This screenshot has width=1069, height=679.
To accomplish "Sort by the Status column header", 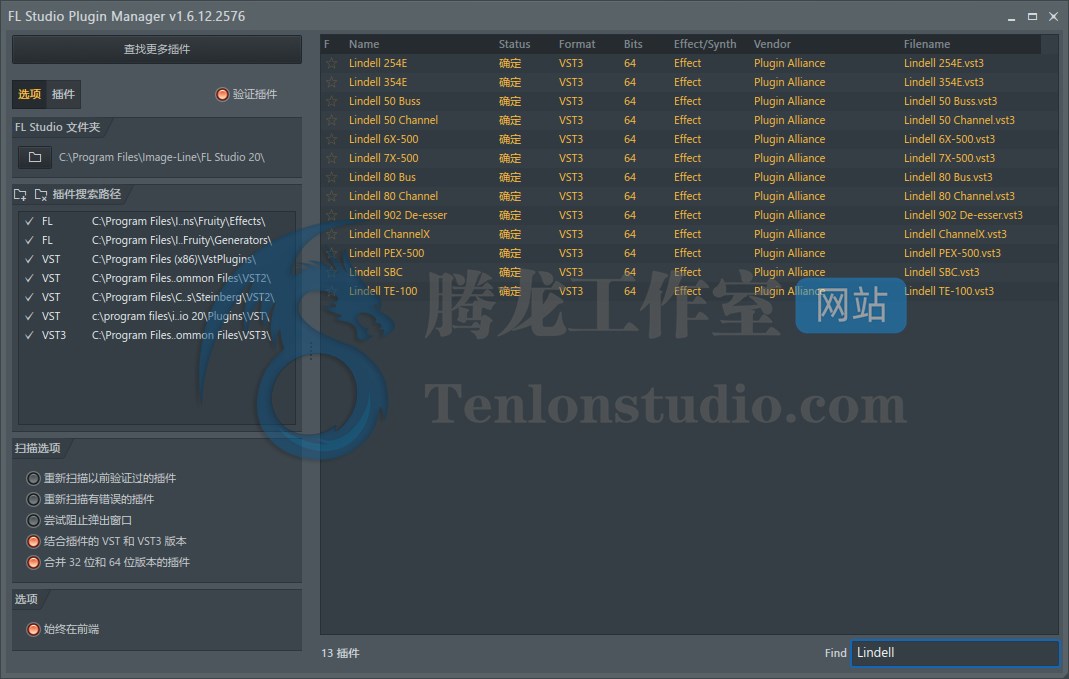I will (x=514, y=44).
